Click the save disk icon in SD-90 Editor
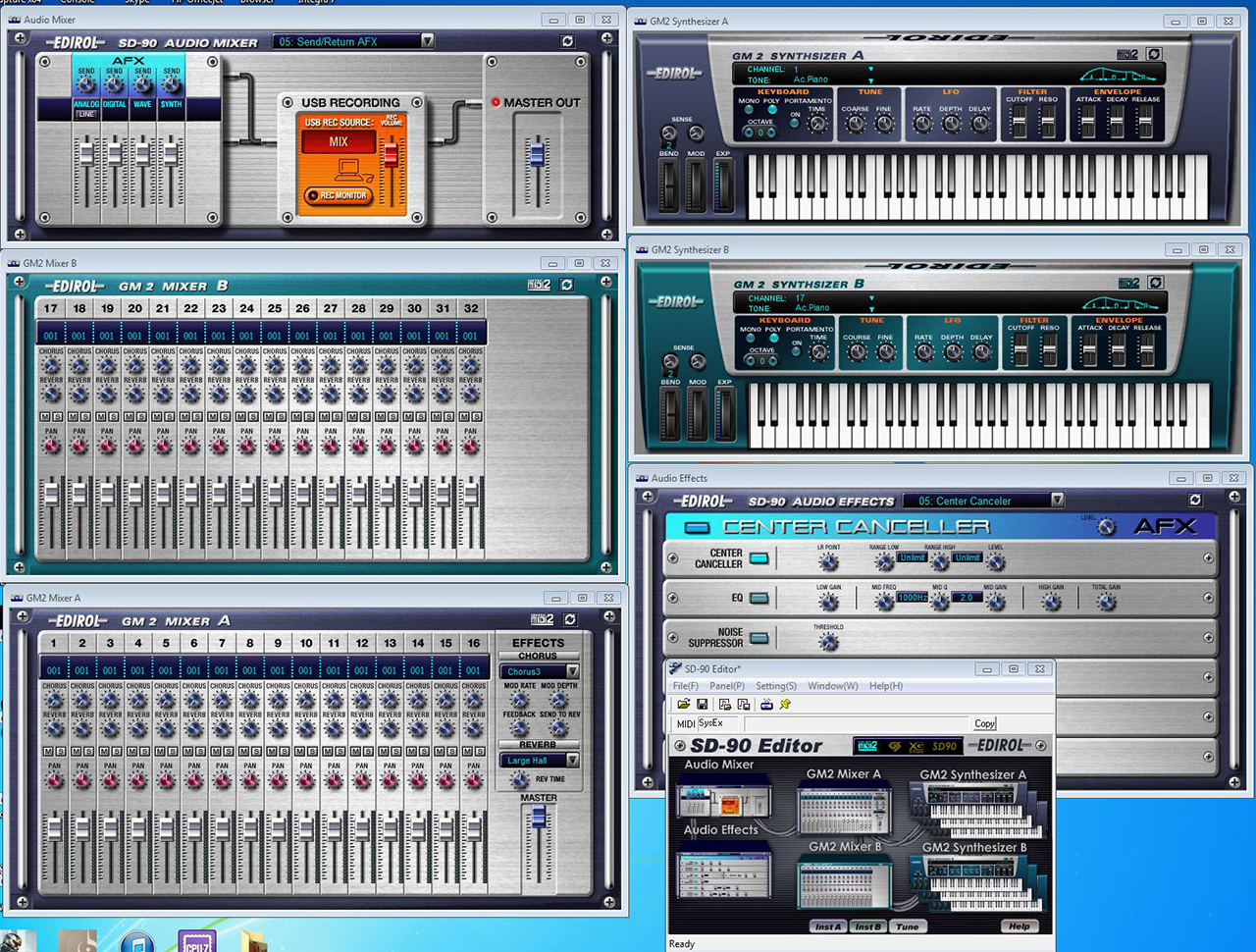Viewport: 1256px width, 952px height. point(703,705)
